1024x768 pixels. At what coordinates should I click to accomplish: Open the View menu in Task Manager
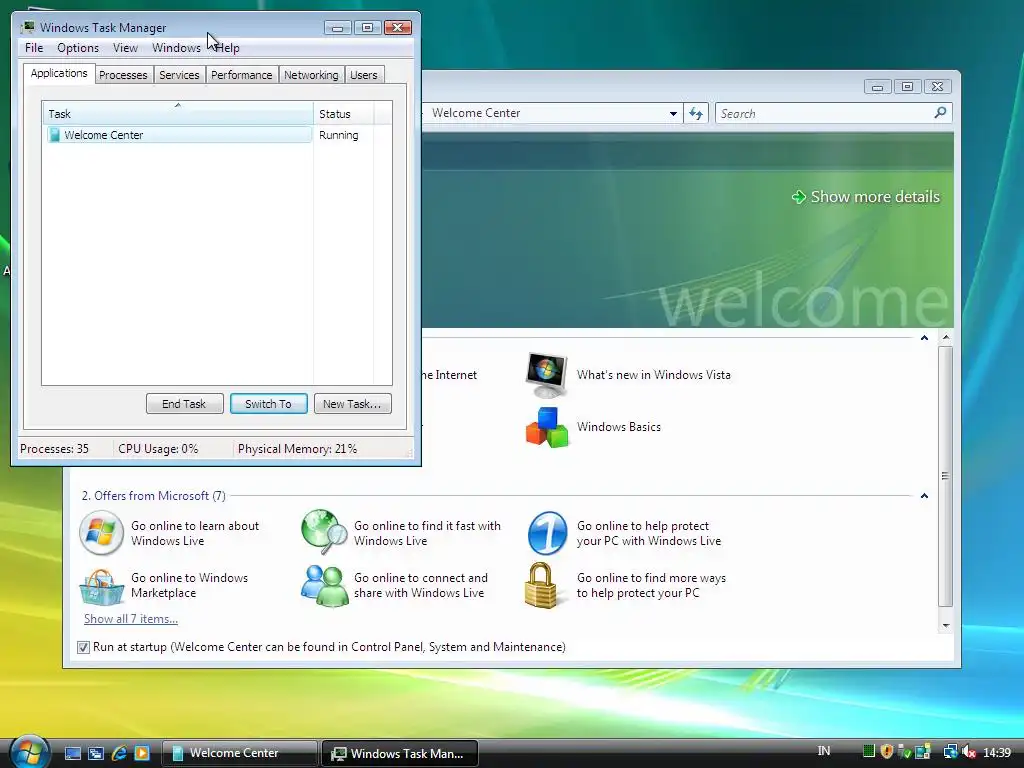tap(125, 48)
